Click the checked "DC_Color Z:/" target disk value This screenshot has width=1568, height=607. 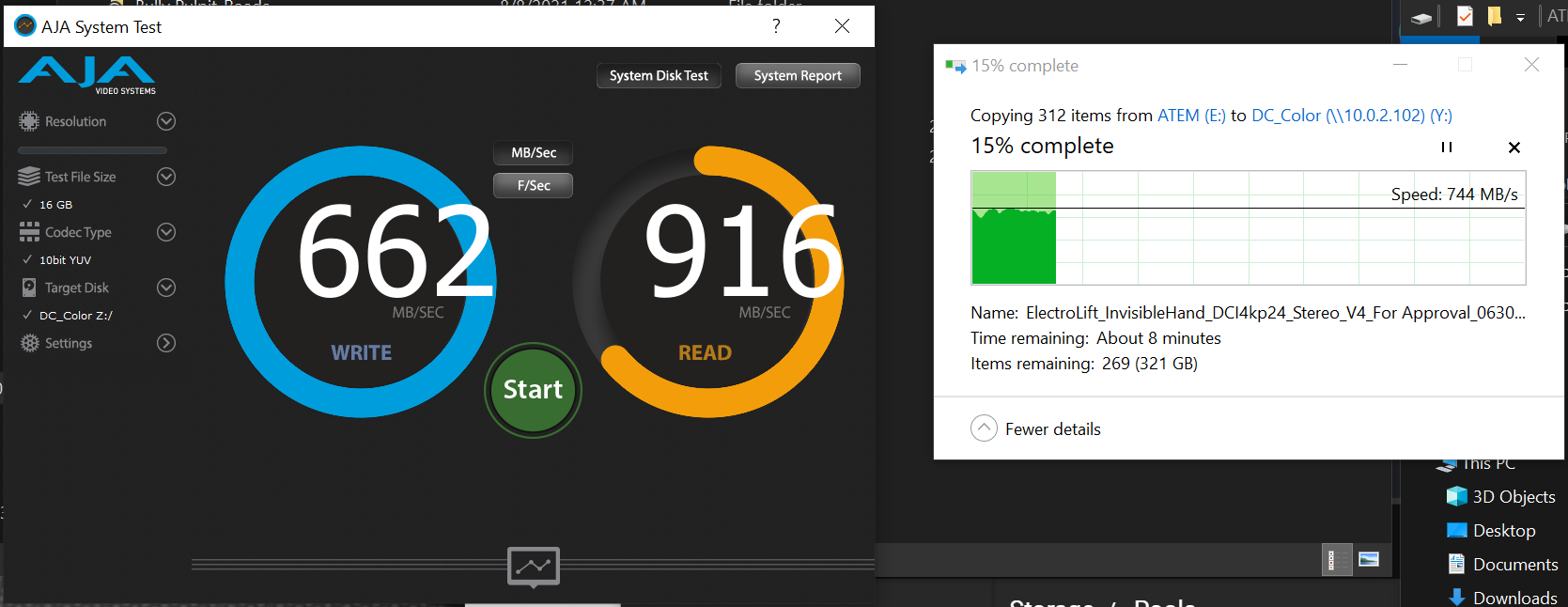click(x=75, y=316)
